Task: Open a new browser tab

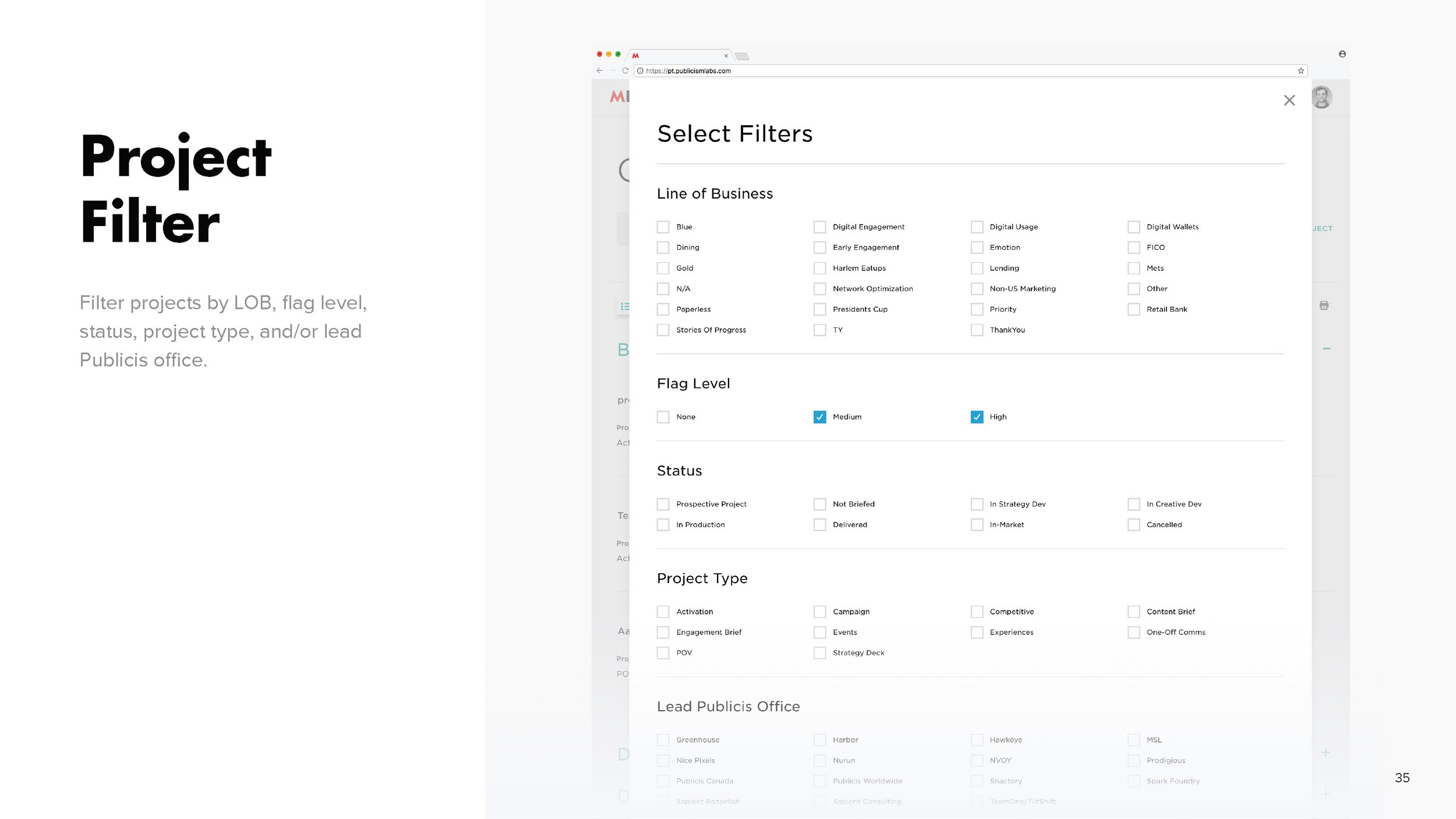Action: 741,57
